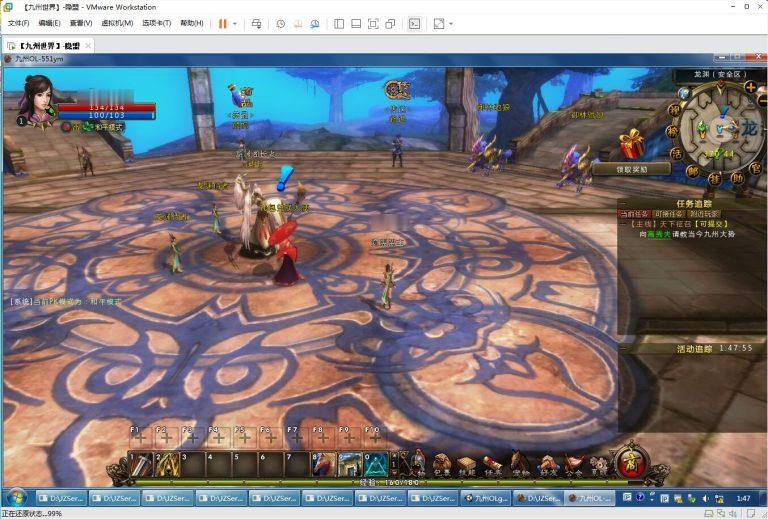Click the sword skill in slot 1
This screenshot has height=519, width=768.
click(141, 464)
